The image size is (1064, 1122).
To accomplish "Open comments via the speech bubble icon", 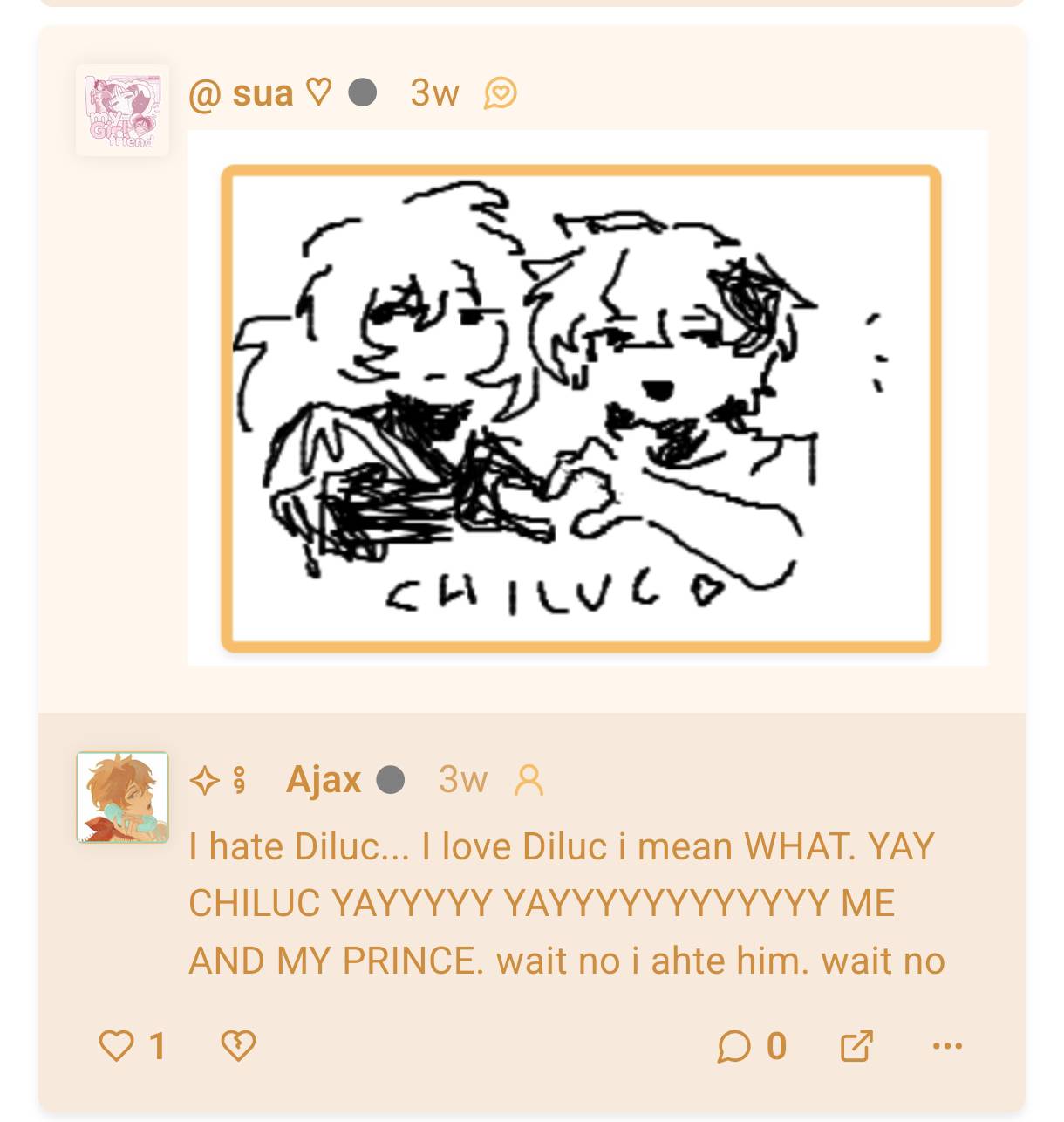I will (734, 1045).
